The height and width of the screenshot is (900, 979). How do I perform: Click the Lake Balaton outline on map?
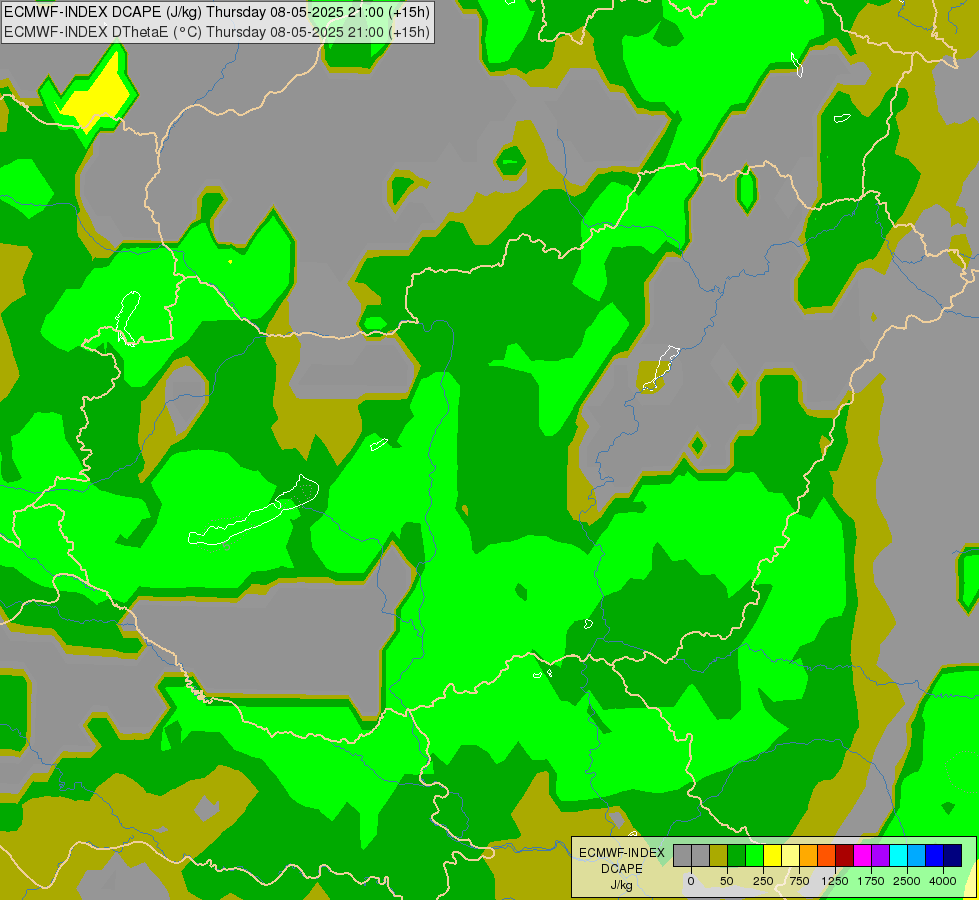coord(255,512)
